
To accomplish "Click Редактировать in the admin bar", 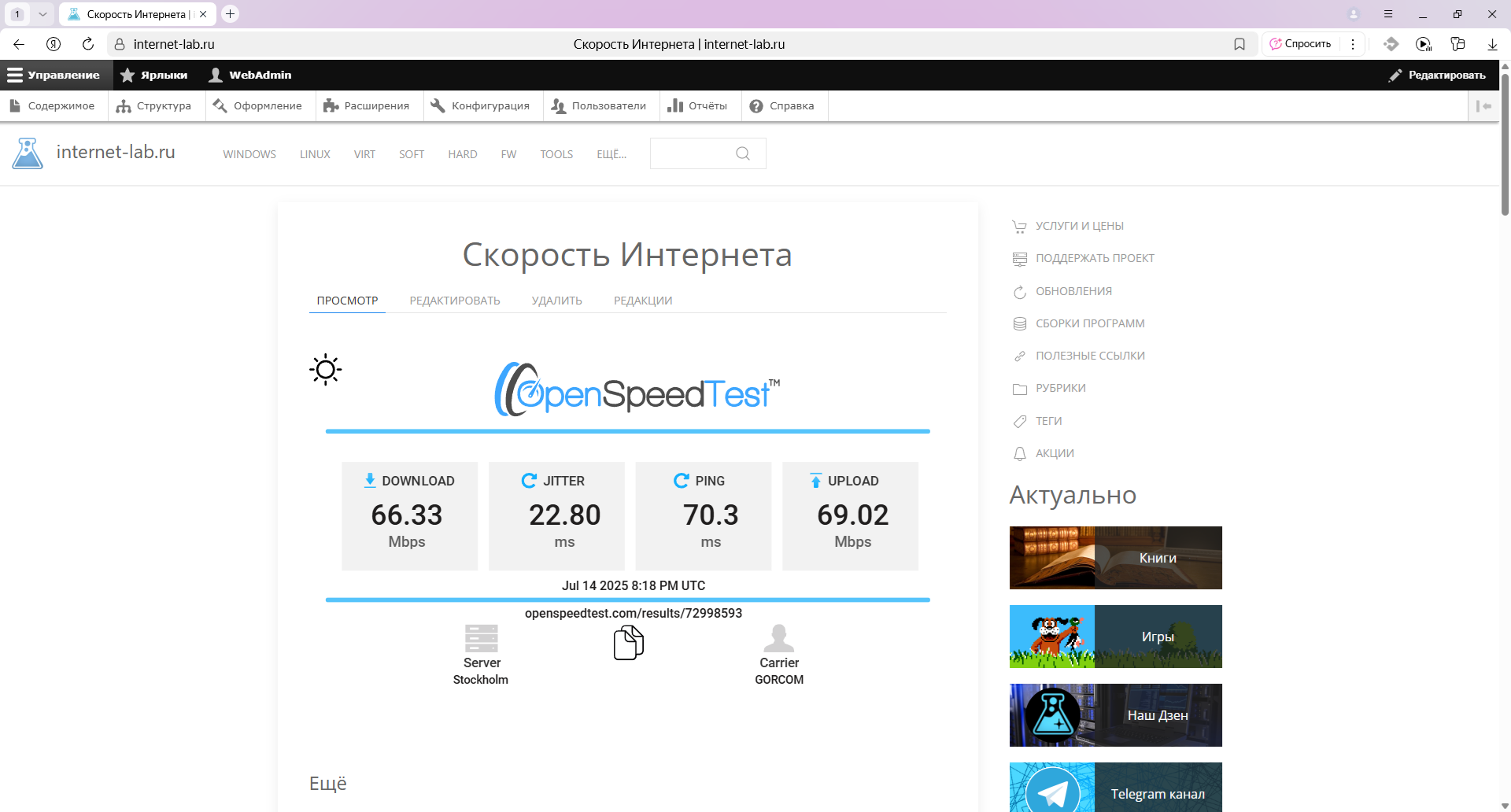I will (1437, 75).
